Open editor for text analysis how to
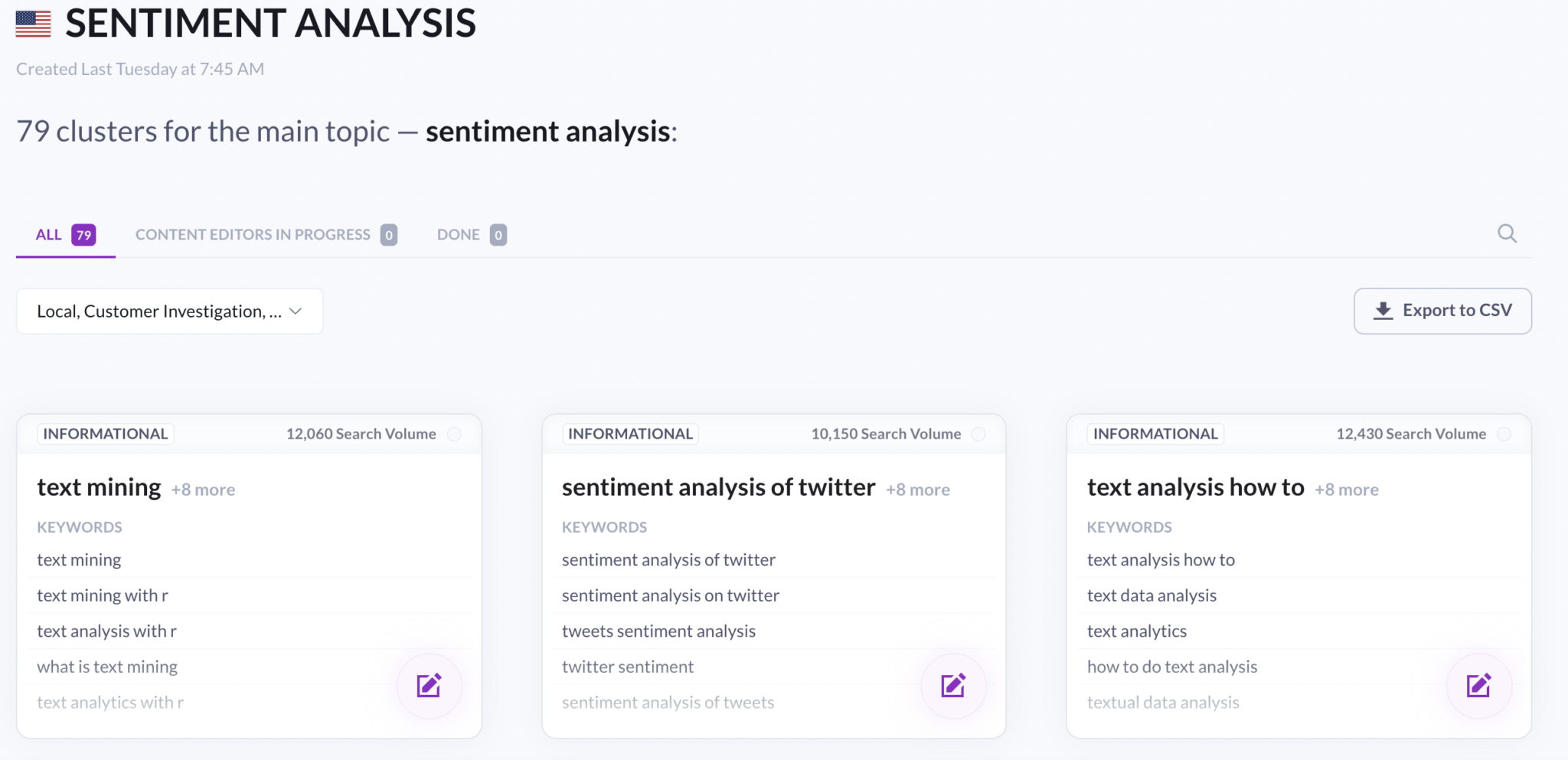 click(x=1478, y=685)
